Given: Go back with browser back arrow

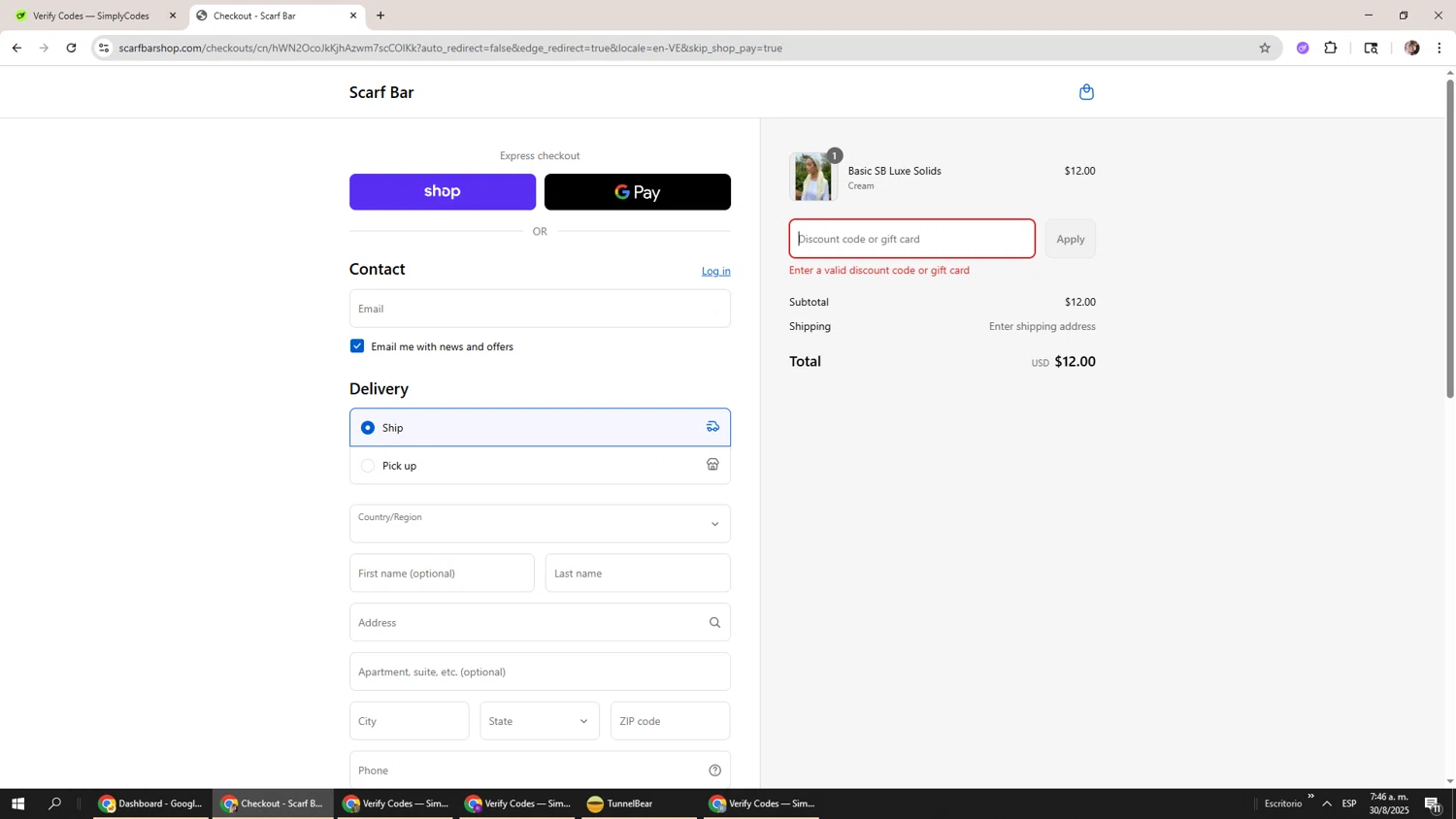Looking at the screenshot, I should [x=17, y=48].
